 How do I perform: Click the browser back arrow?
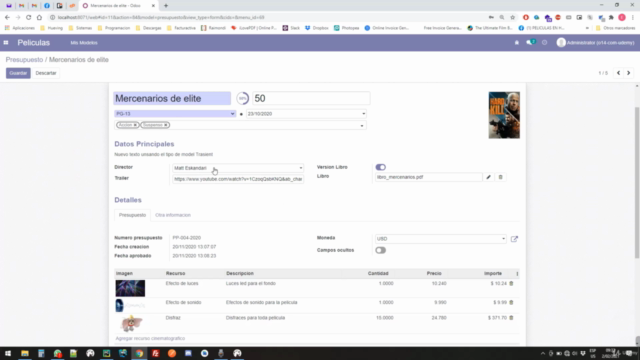pyautogui.click(x=7, y=17)
